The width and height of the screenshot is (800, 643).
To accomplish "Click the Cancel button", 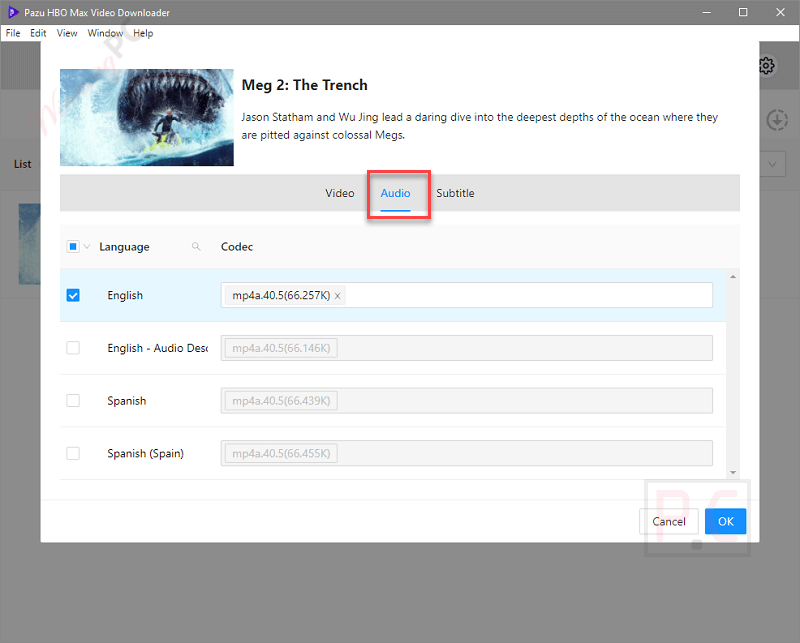I will [x=668, y=522].
